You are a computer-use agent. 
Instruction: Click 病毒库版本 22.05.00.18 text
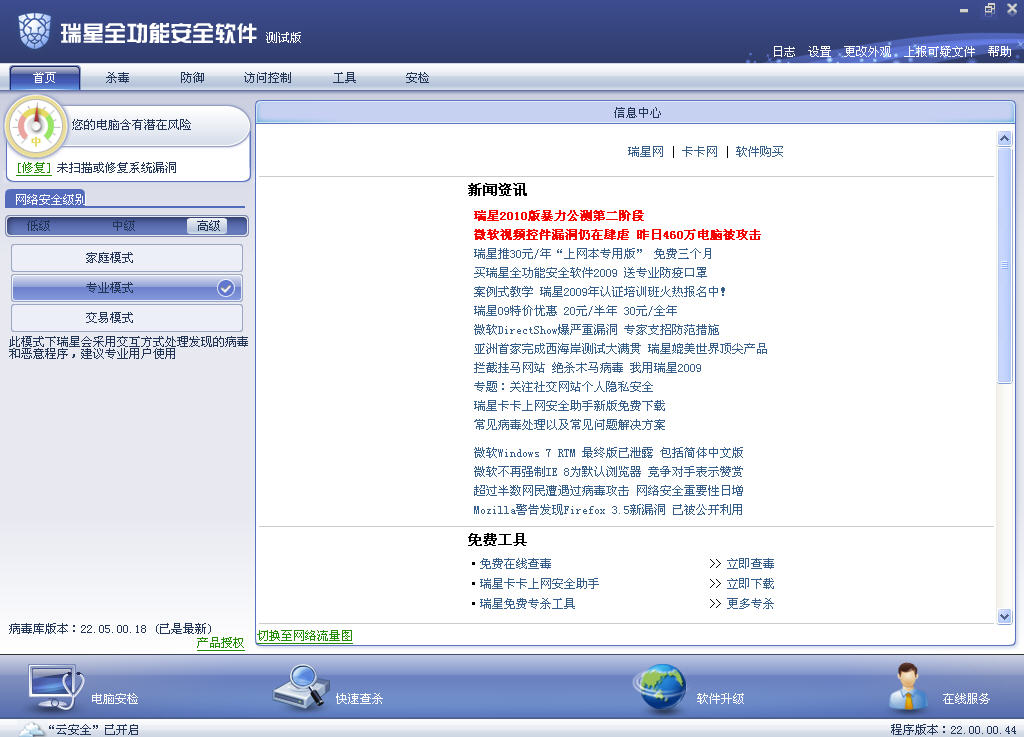coord(110,629)
